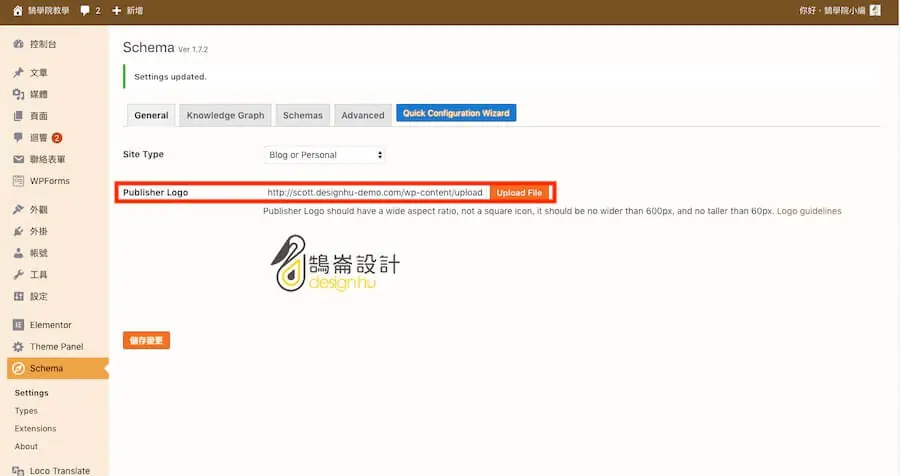900x476 pixels.
Task: Open Comments icon in sidebar
Action: (x=18, y=138)
